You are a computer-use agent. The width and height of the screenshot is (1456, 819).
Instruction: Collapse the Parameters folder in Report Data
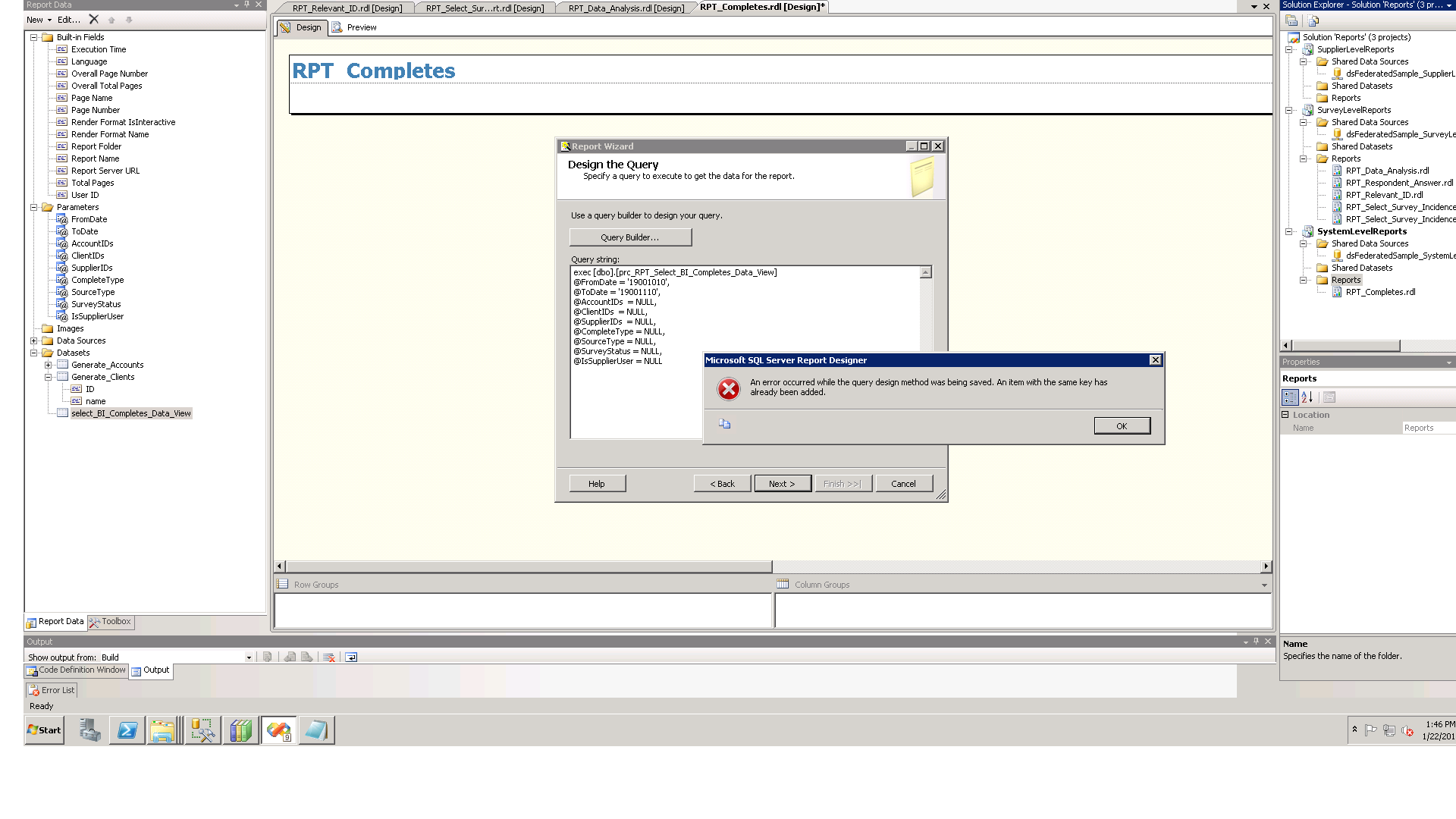coord(33,207)
